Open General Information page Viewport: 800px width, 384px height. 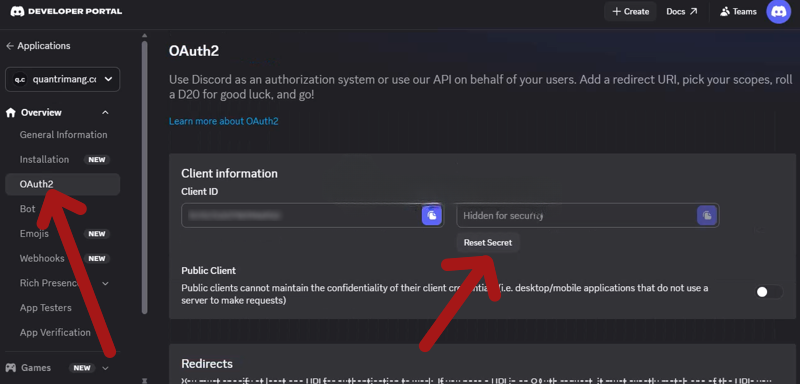pos(63,135)
